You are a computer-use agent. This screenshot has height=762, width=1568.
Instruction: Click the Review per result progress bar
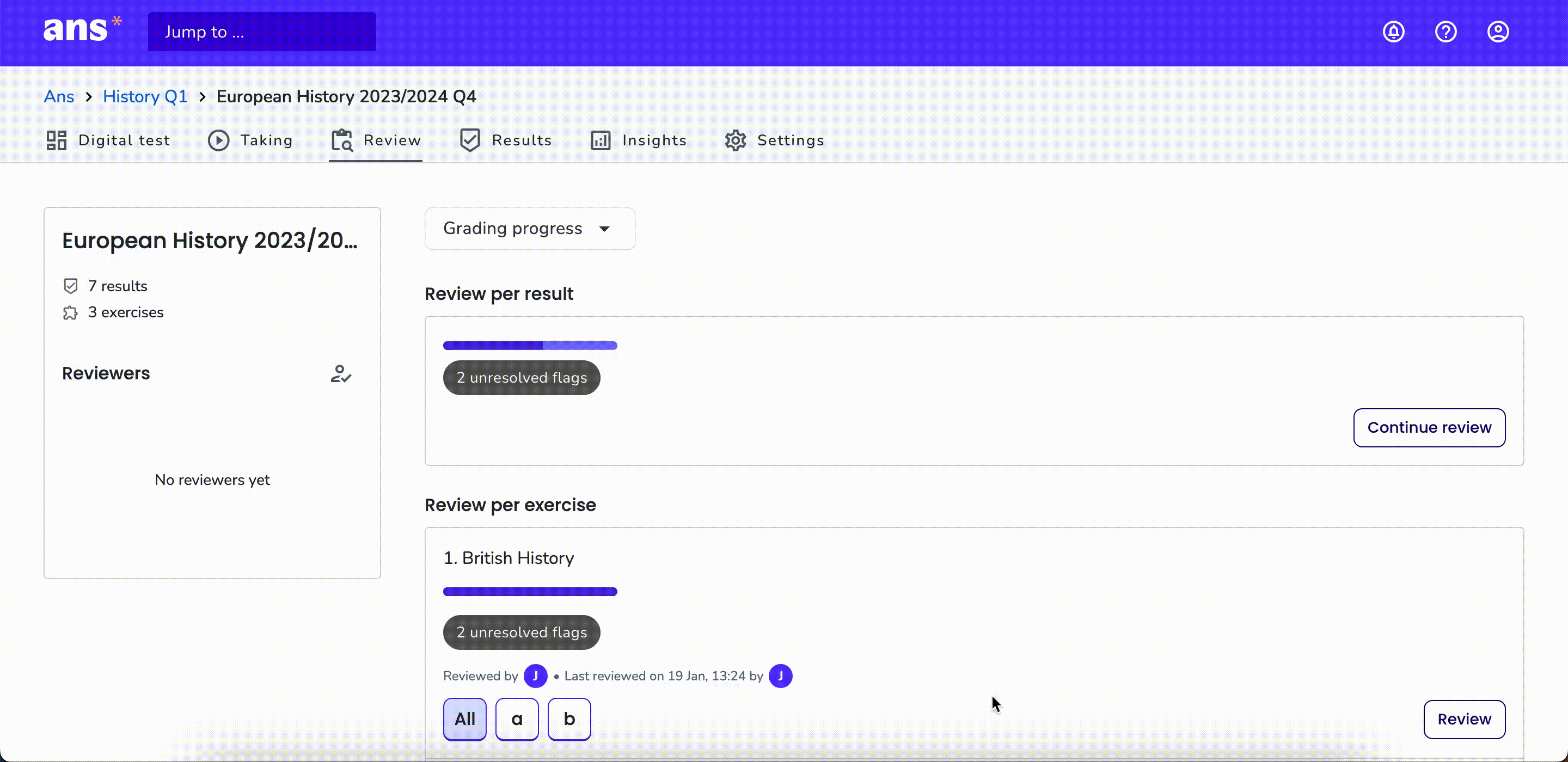530,346
